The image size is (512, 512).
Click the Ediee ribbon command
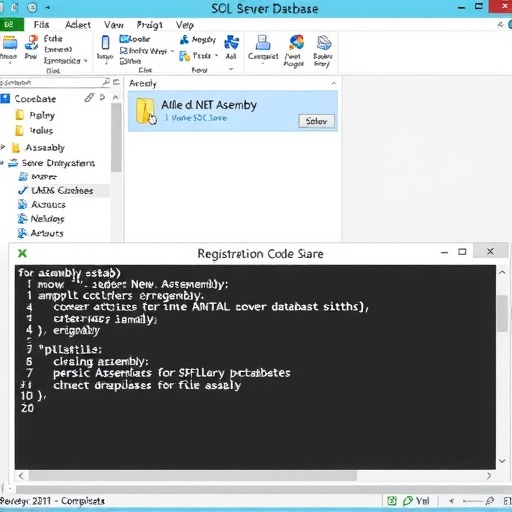130,61
